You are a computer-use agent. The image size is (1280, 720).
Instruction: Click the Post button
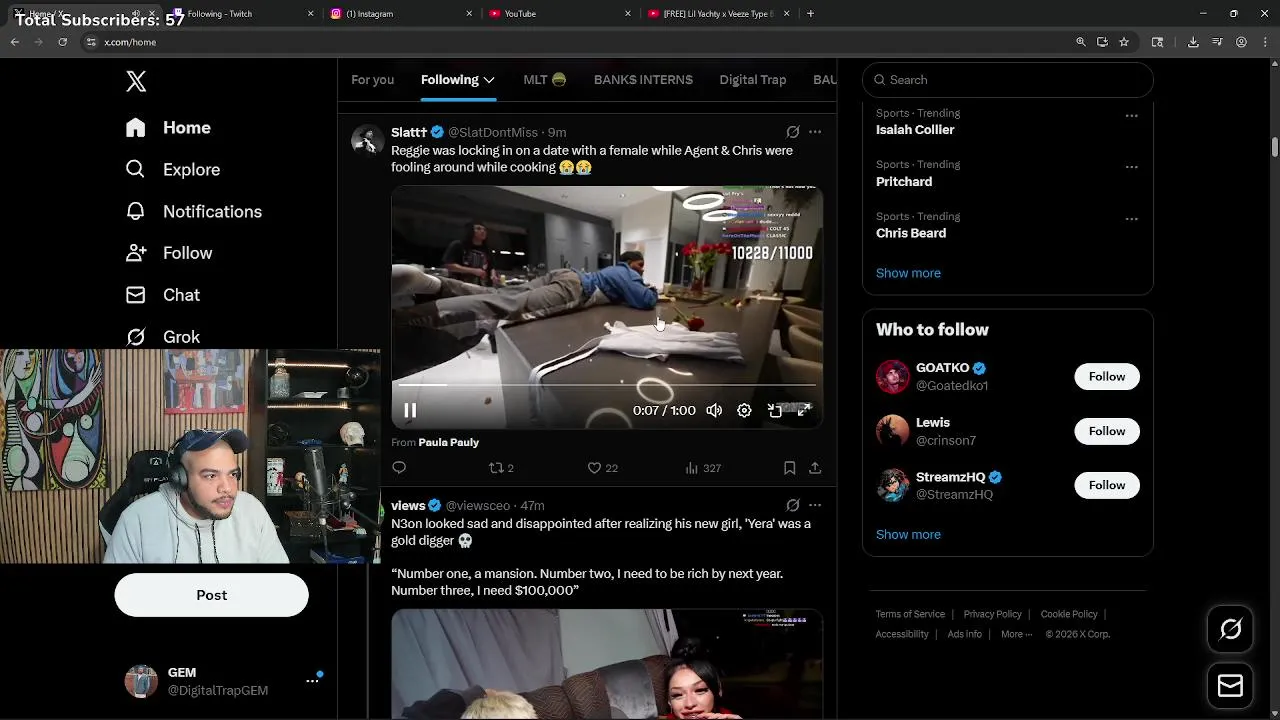point(211,595)
